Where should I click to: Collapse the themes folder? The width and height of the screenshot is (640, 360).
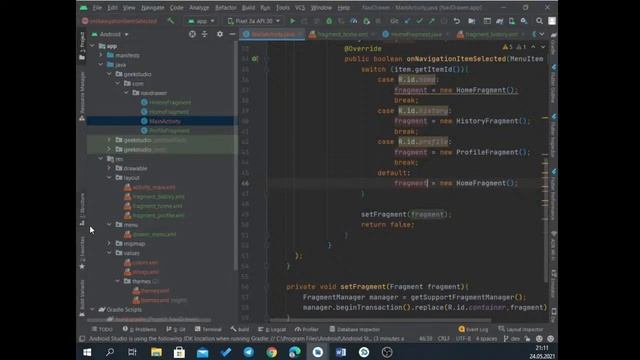[118, 281]
